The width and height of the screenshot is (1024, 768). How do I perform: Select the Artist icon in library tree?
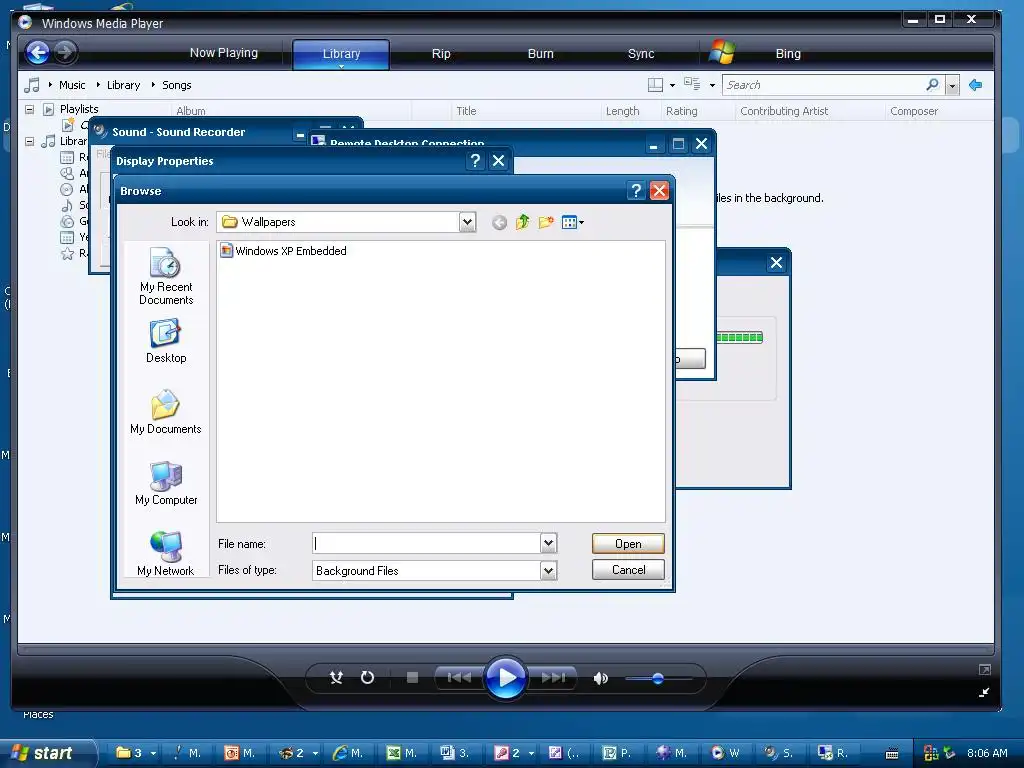pos(67,173)
